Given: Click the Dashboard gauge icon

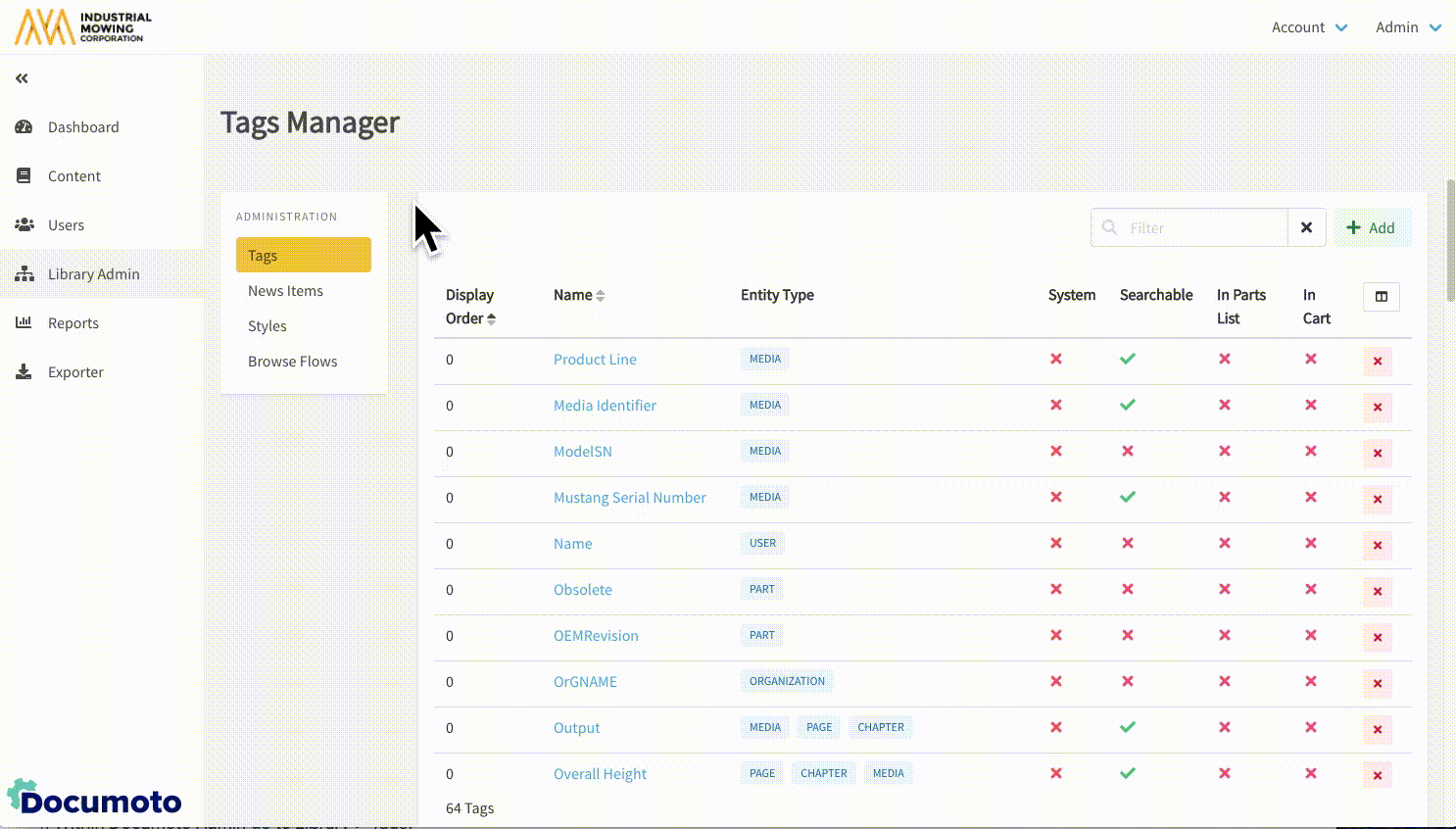Looking at the screenshot, I should (x=24, y=127).
